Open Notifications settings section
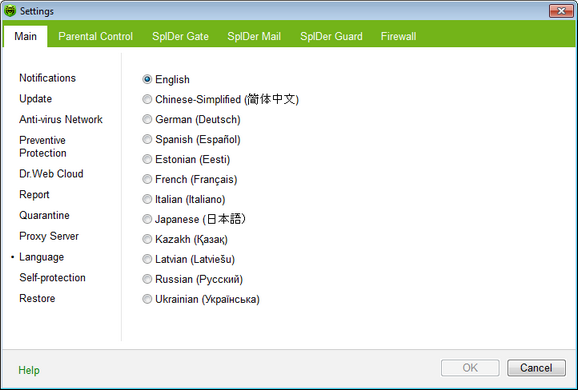 click(x=48, y=78)
